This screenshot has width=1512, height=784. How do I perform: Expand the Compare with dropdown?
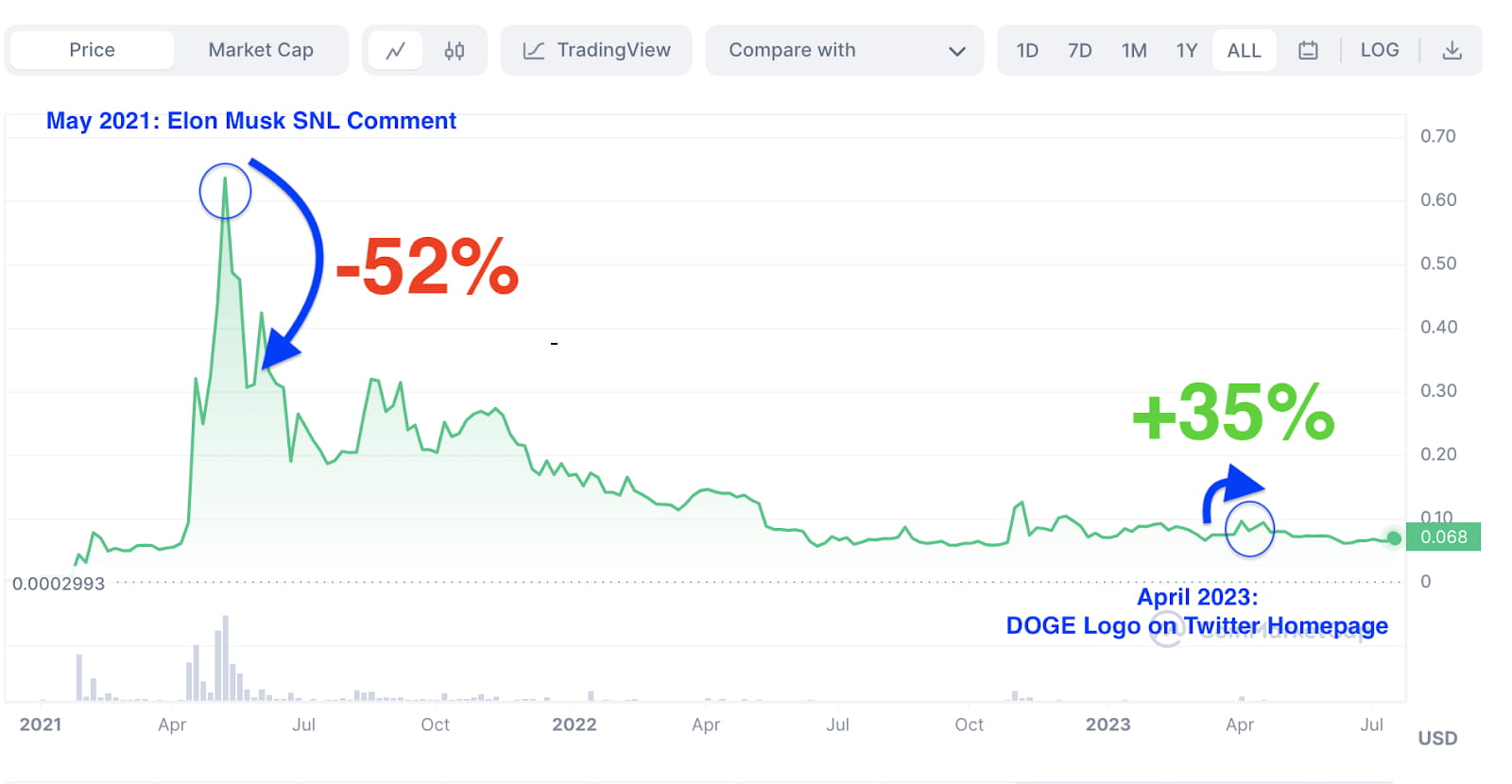(845, 50)
